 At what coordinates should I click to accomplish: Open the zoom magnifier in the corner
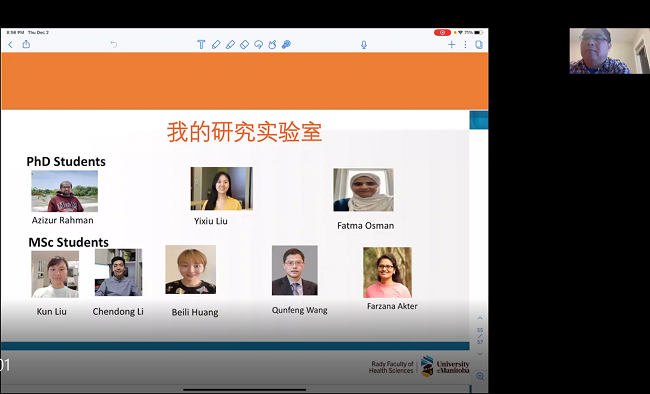click(480, 376)
